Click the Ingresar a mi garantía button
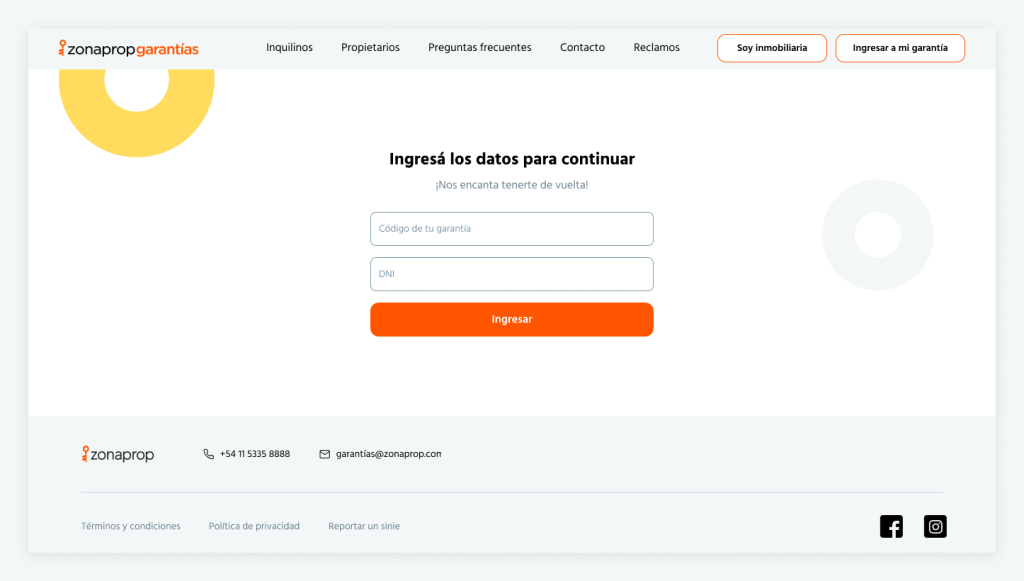Viewport: 1024px width, 581px height. (900, 48)
